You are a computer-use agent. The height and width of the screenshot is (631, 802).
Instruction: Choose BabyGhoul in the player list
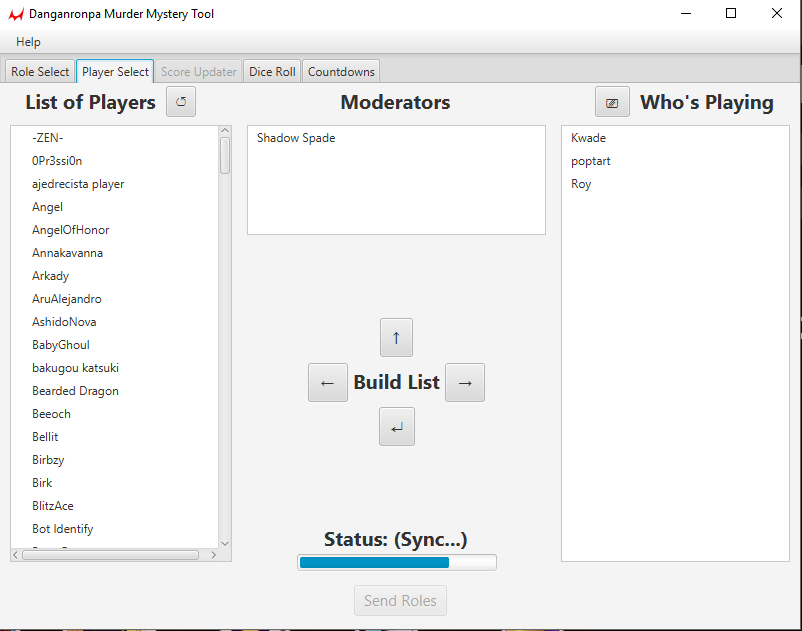point(115,345)
